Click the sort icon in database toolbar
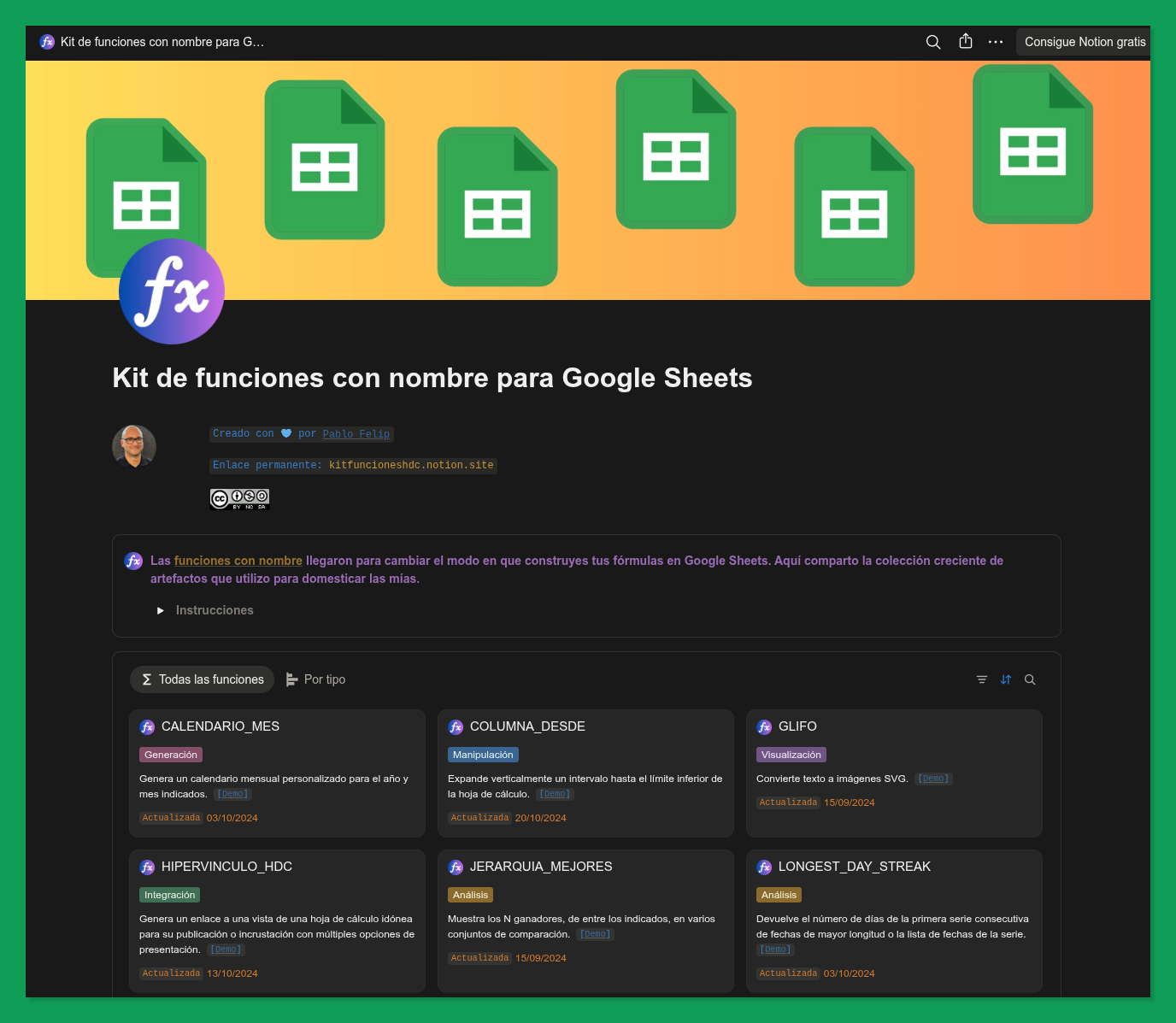The width and height of the screenshot is (1176, 1023). coord(1006,679)
